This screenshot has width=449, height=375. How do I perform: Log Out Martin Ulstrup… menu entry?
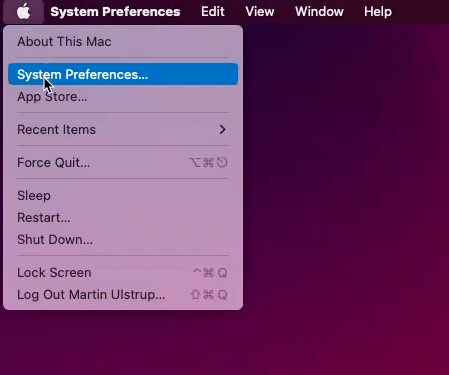pyautogui.click(x=123, y=295)
